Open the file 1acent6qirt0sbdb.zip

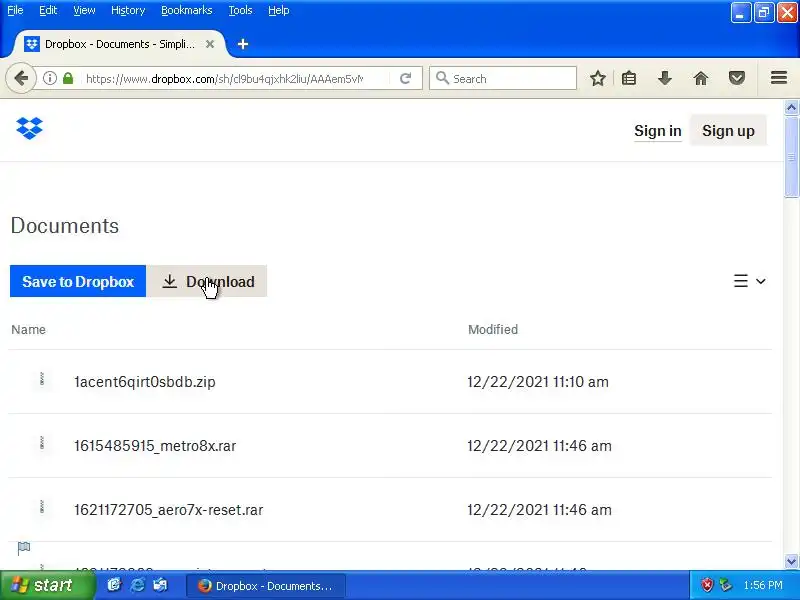(x=145, y=382)
